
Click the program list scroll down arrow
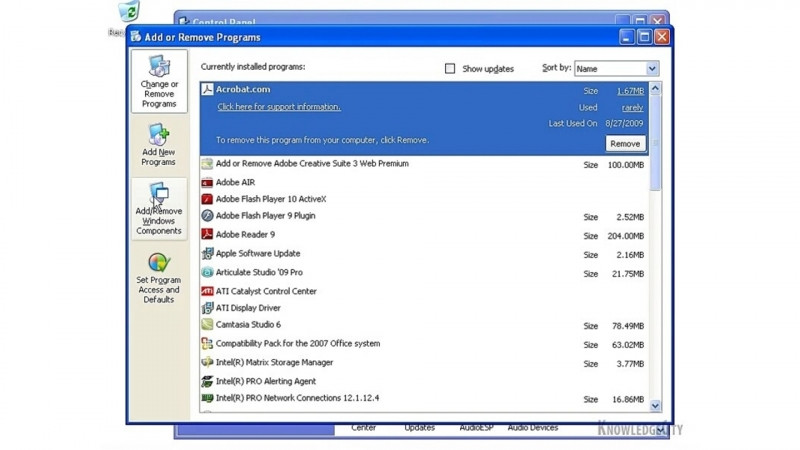tap(655, 406)
